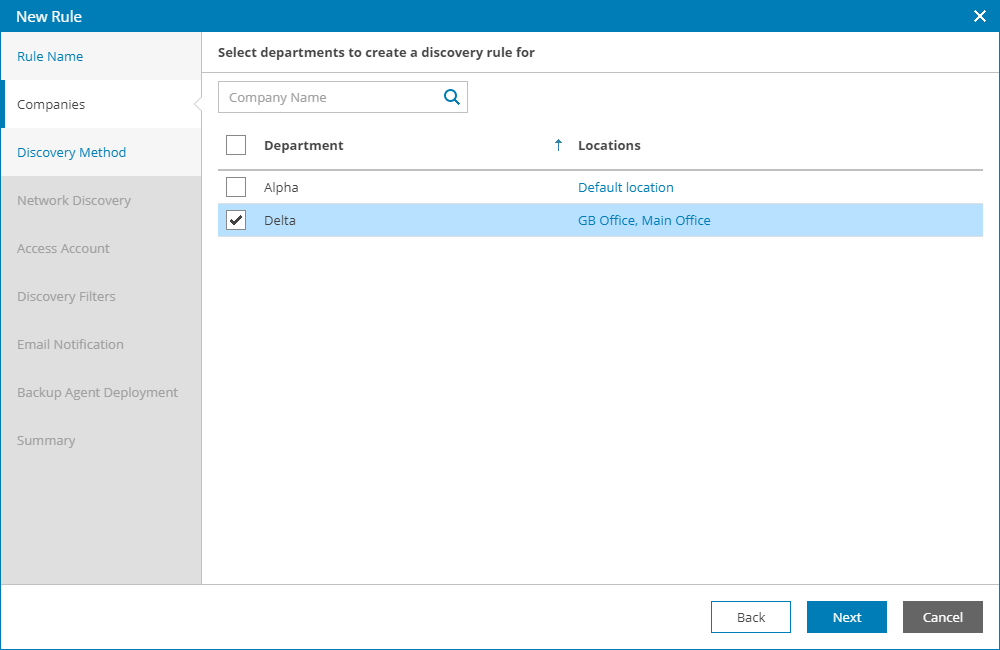Toggle the Department sort arrow
This screenshot has height=650, width=1000.
[x=558, y=145]
